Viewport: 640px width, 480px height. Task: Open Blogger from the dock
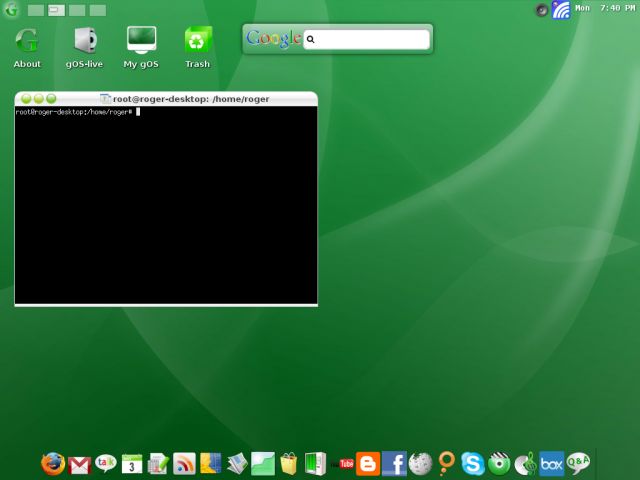(x=368, y=464)
